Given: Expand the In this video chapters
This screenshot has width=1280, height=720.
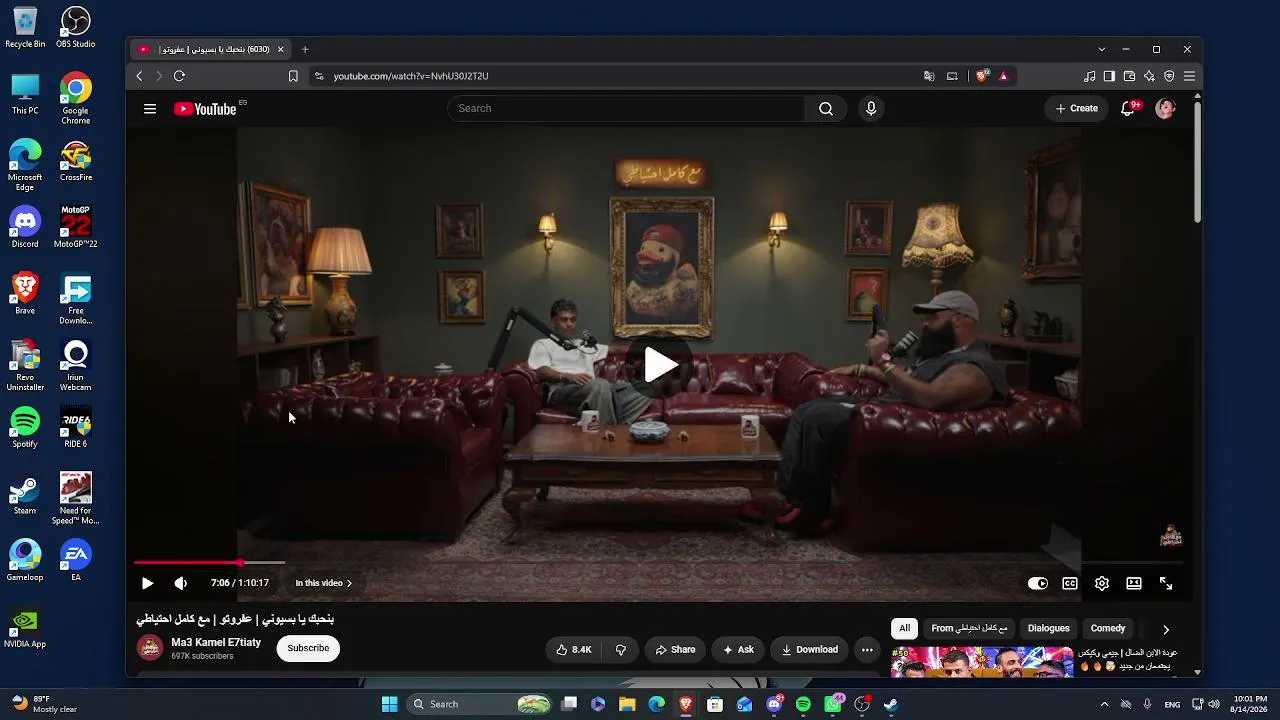Looking at the screenshot, I should (x=323, y=583).
